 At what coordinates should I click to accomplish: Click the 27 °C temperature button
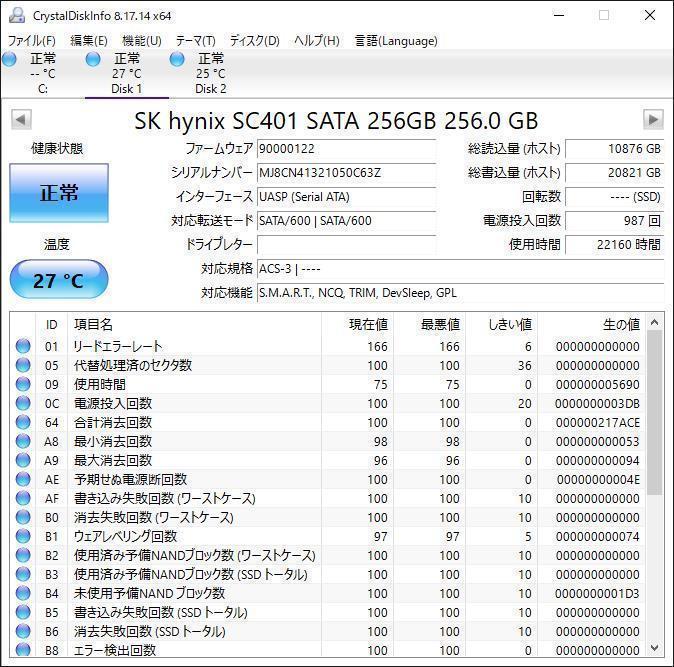tap(59, 279)
